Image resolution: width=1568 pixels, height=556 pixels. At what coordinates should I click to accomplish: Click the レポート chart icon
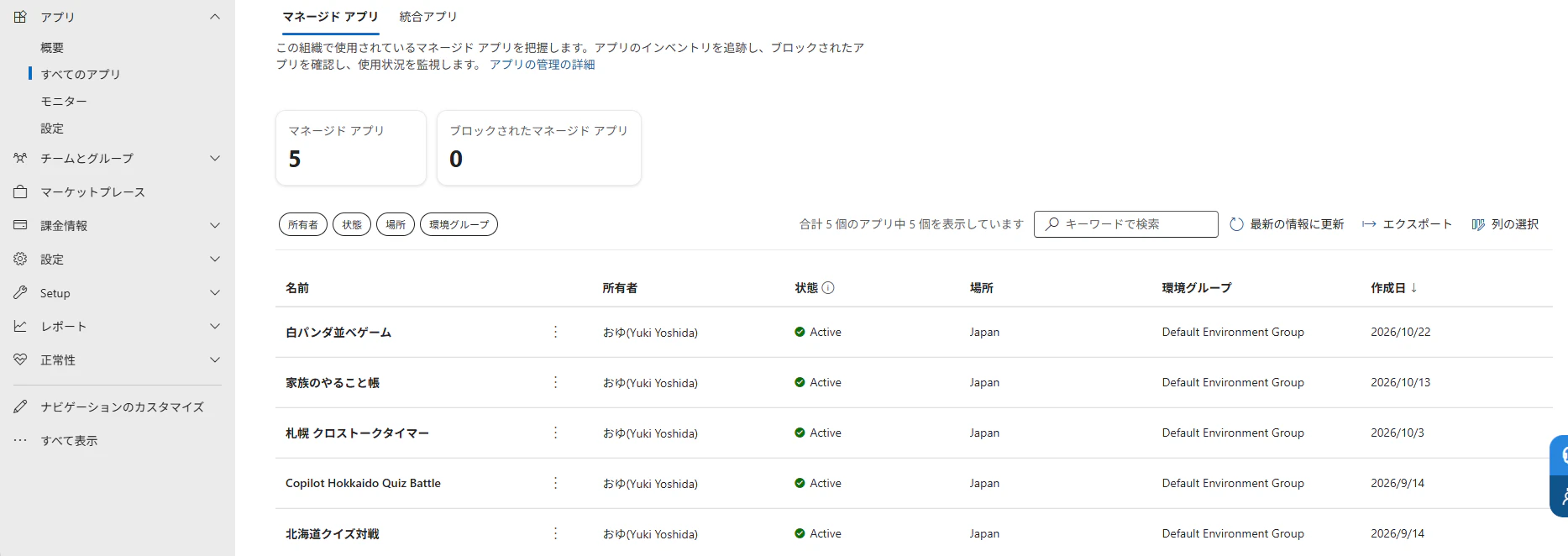point(20,326)
